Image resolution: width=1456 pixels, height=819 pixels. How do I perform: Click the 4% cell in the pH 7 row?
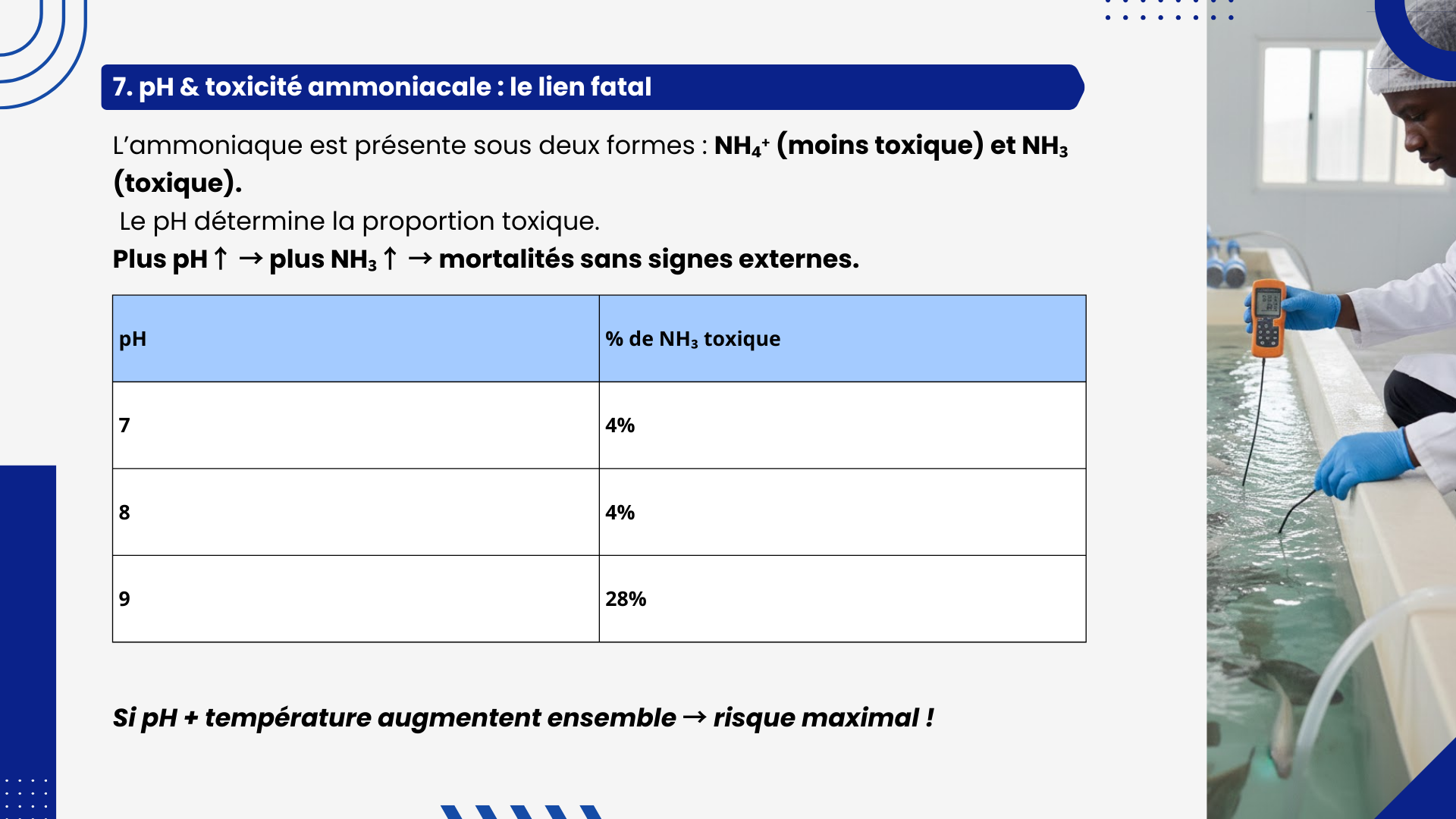[843, 425]
